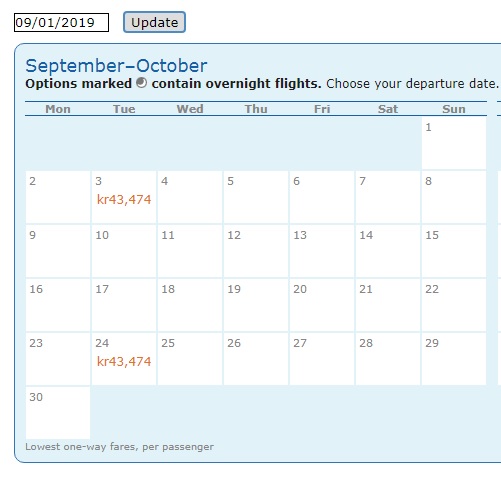Pick the September 5 calendar cell
Screen dimensions: 501x479
click(256, 197)
